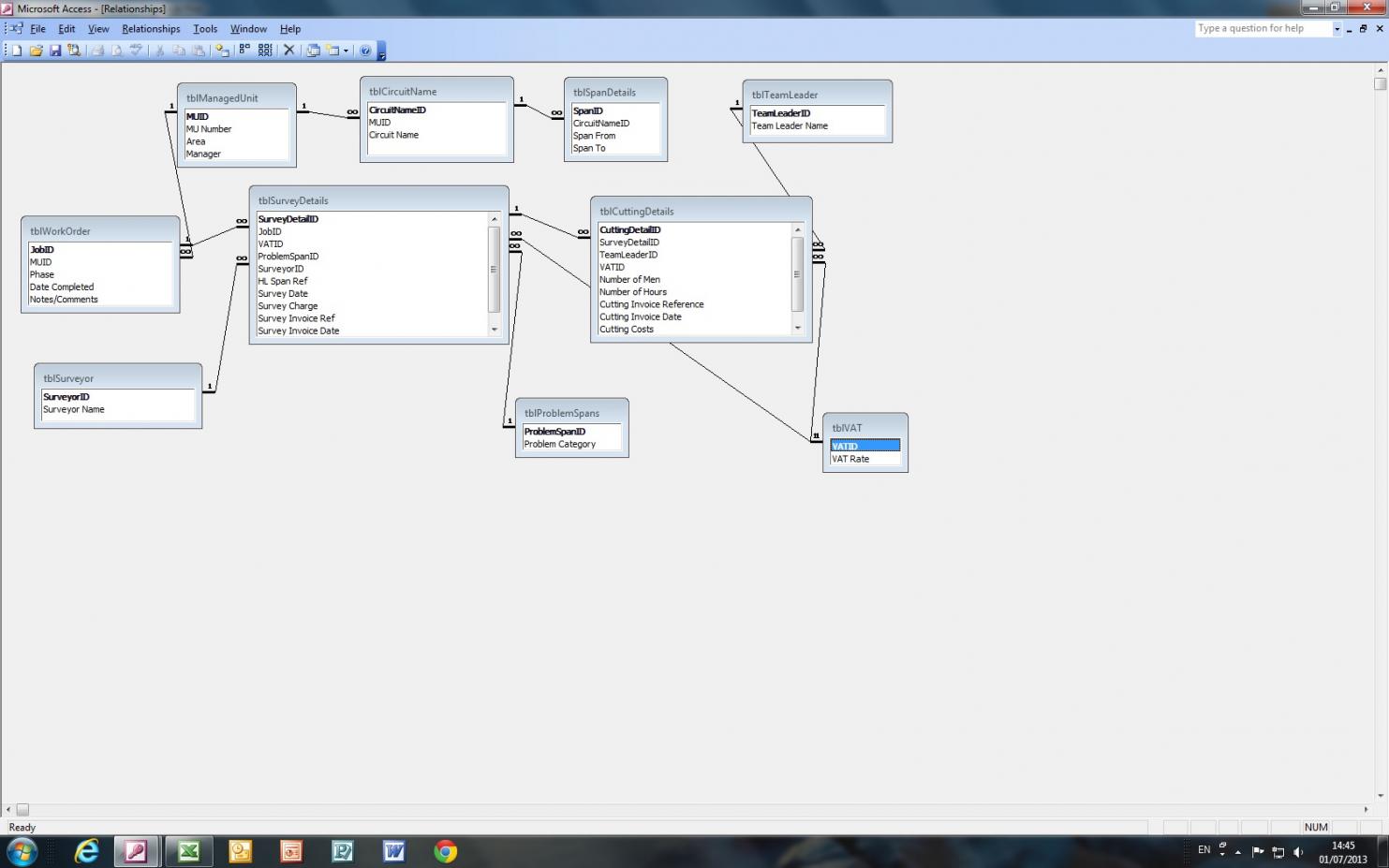Select 'Date Completed' field in tblWorkOrder

[x=62, y=287]
